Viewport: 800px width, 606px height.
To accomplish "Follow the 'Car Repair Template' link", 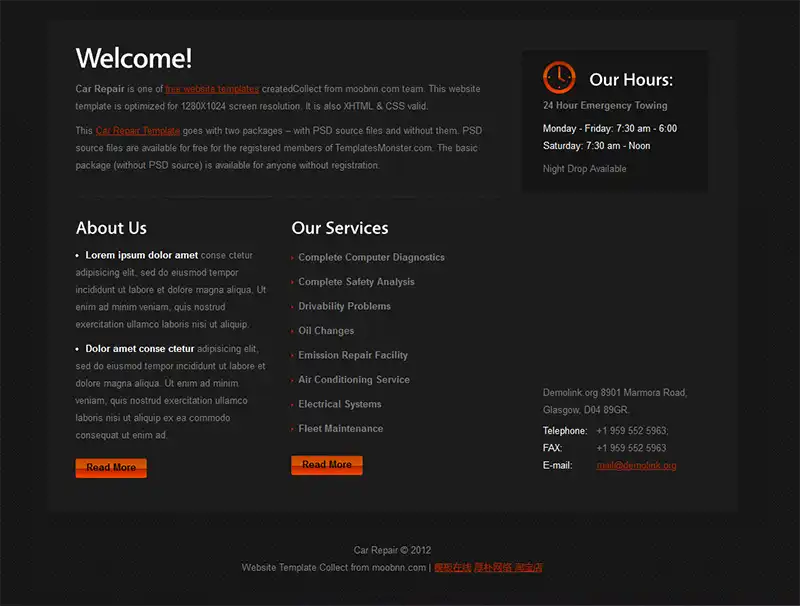I will 138,131.
